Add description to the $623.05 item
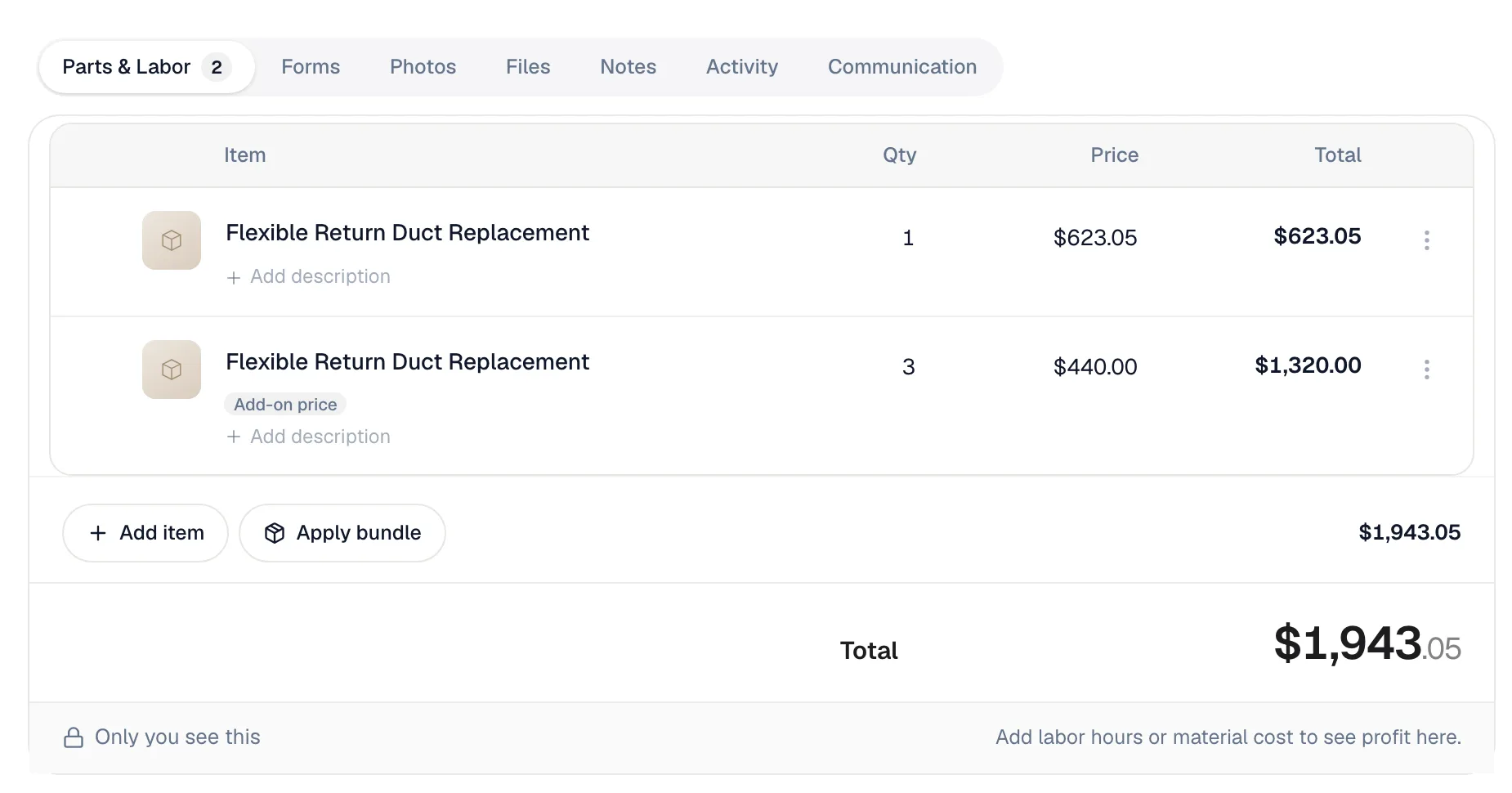 pyautogui.click(x=308, y=276)
